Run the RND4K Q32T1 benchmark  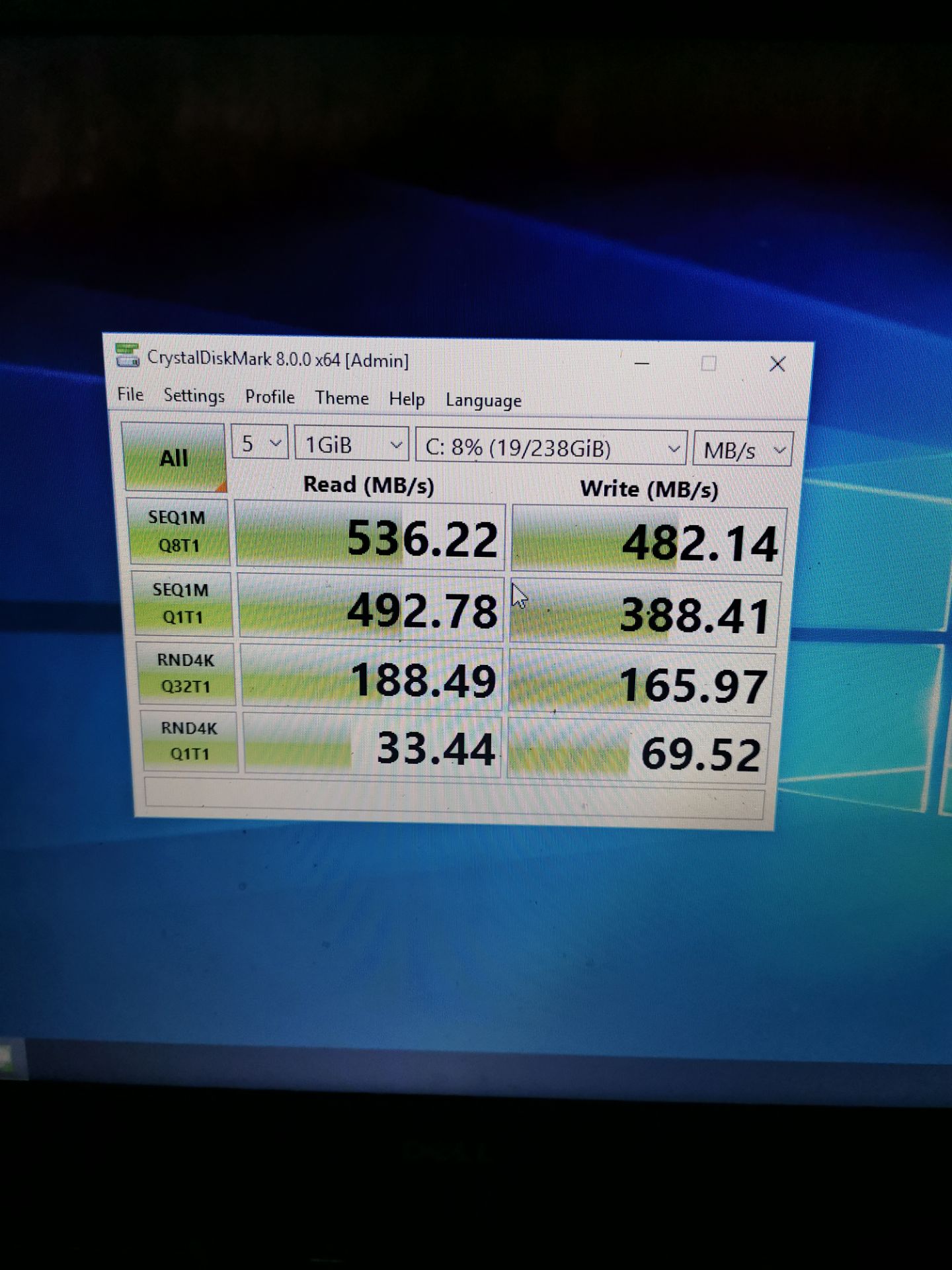pos(186,673)
